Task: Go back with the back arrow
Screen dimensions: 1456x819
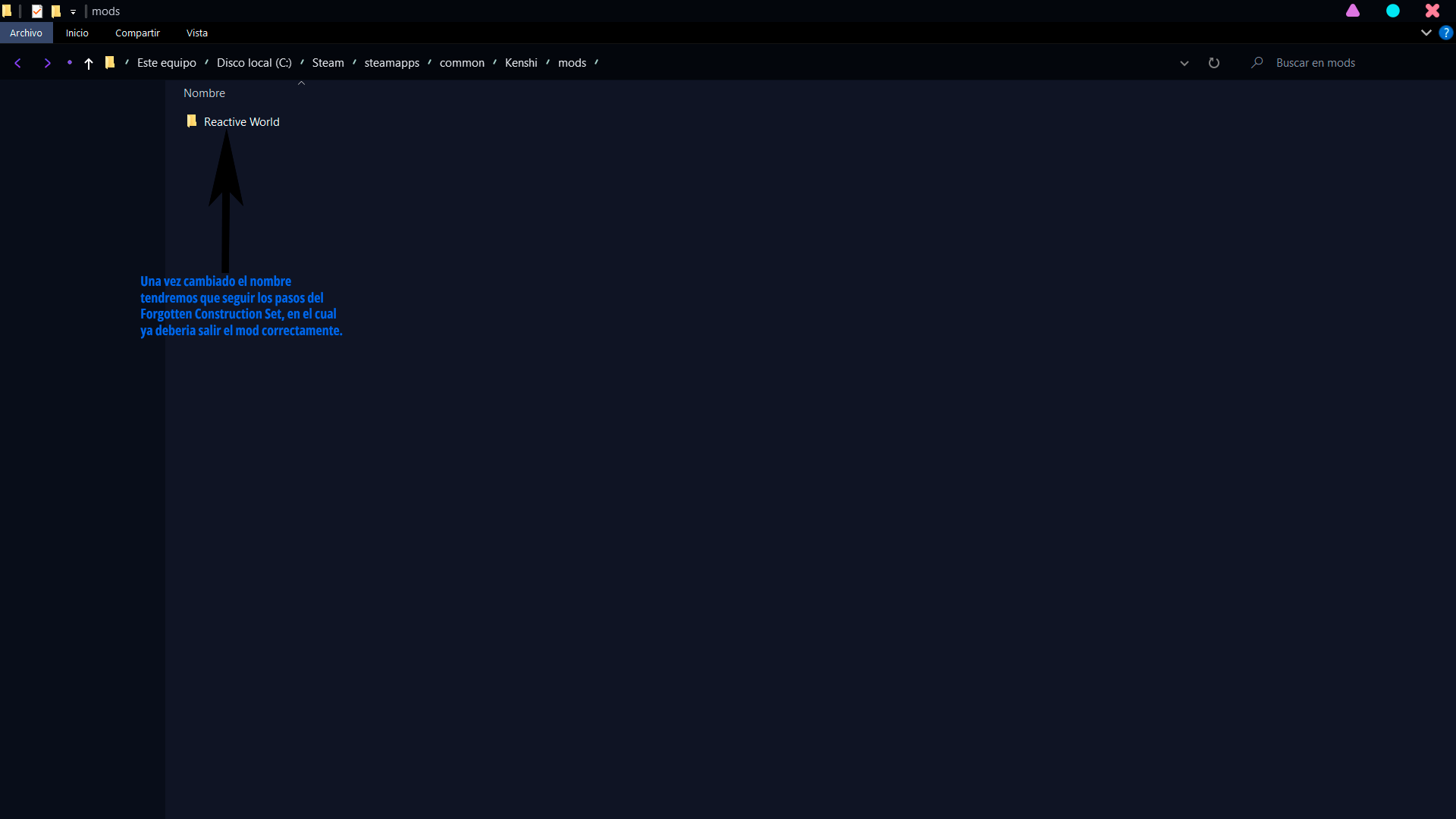Action: tap(17, 63)
